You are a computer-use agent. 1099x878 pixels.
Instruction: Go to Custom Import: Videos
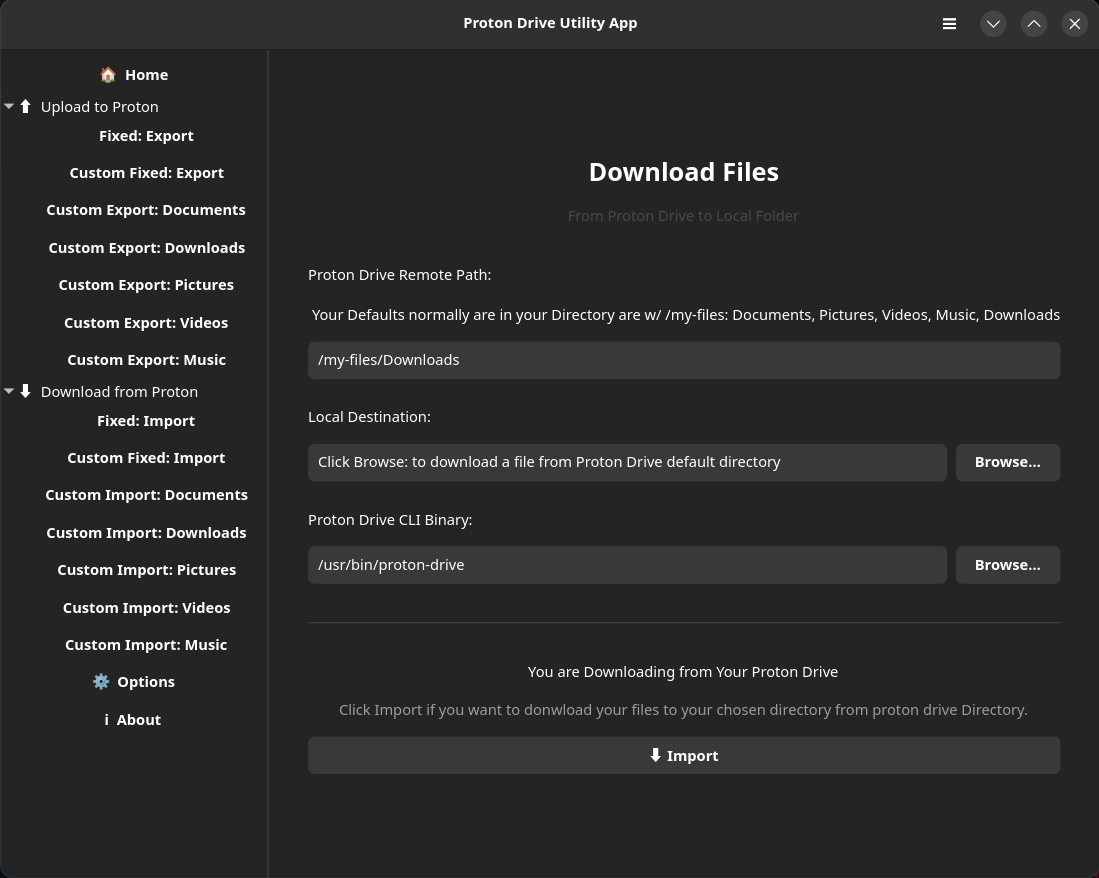[x=146, y=608]
